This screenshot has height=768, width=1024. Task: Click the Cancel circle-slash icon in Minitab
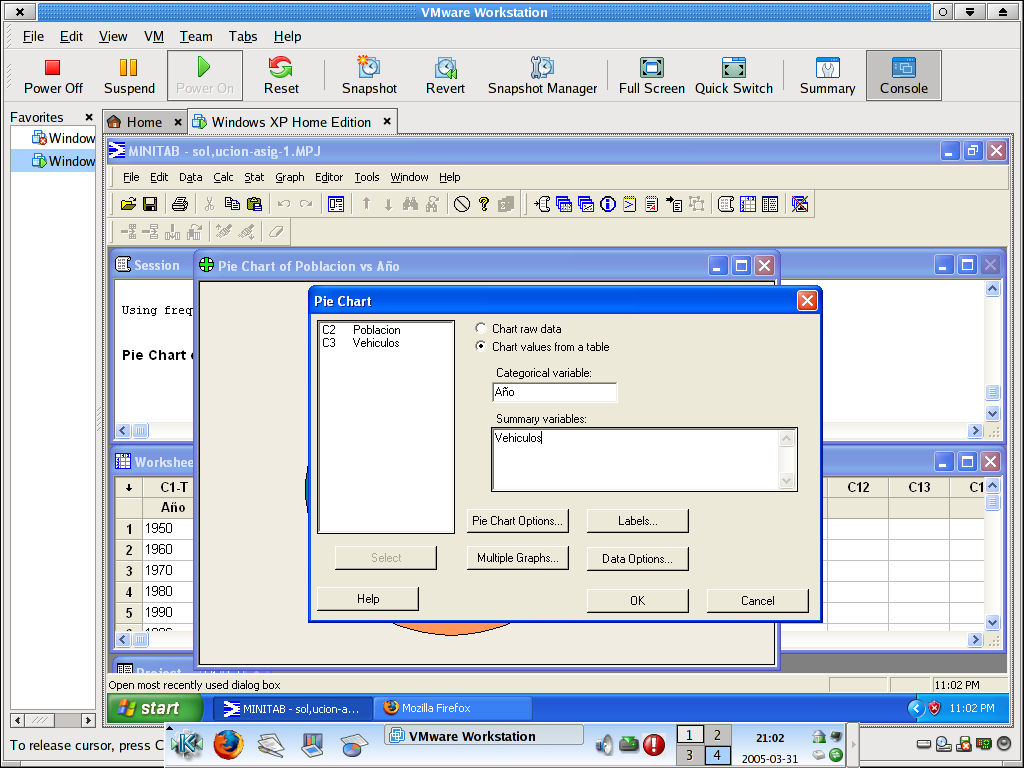click(x=462, y=204)
